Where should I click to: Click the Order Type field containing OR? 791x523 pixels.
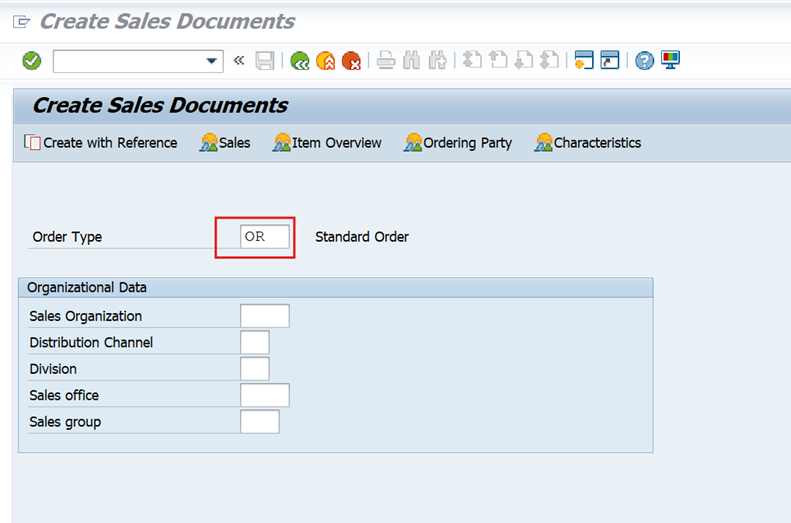[x=265, y=237]
